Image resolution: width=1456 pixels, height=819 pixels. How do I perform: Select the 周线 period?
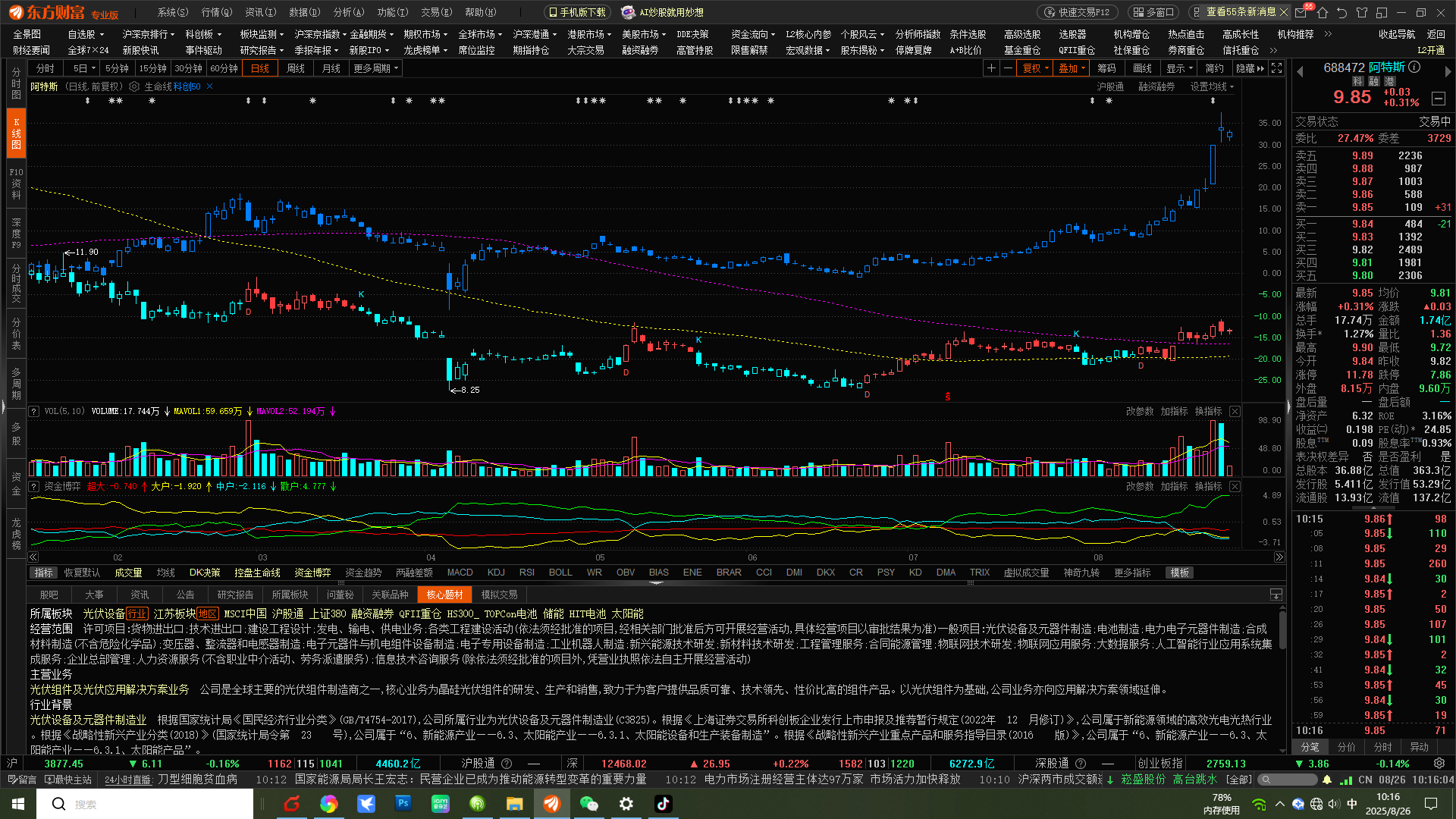pos(296,68)
